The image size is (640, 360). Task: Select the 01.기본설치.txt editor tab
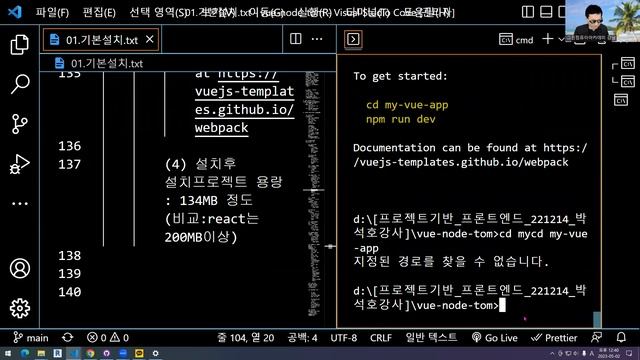pos(101,39)
